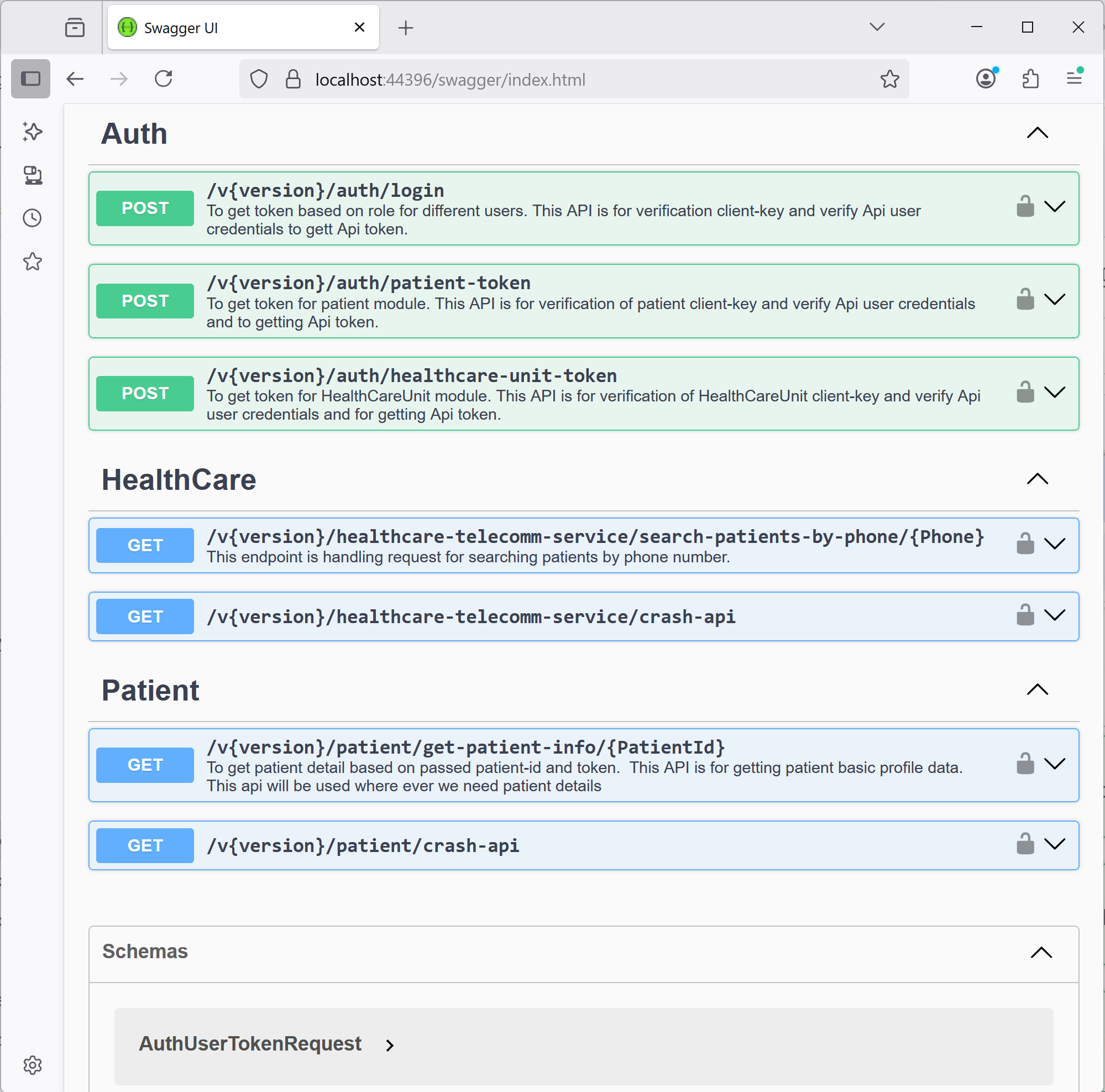Expand healthcare-telecomm-service/crash-api chevron
Image resolution: width=1105 pixels, height=1092 pixels.
1055,615
